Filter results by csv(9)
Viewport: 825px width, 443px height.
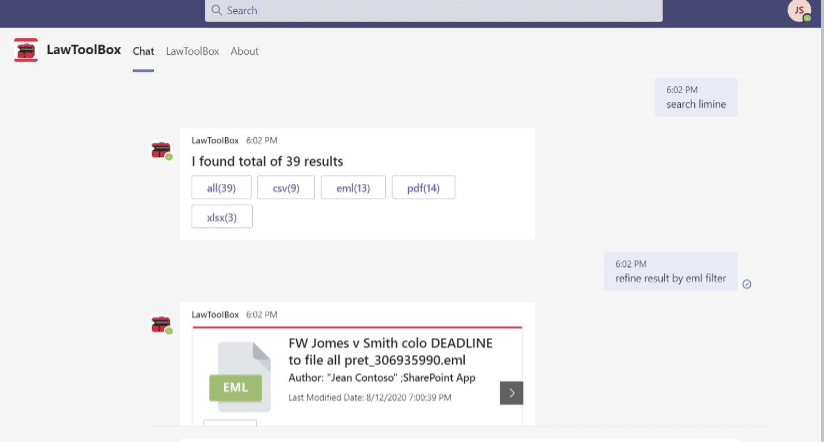(x=286, y=188)
